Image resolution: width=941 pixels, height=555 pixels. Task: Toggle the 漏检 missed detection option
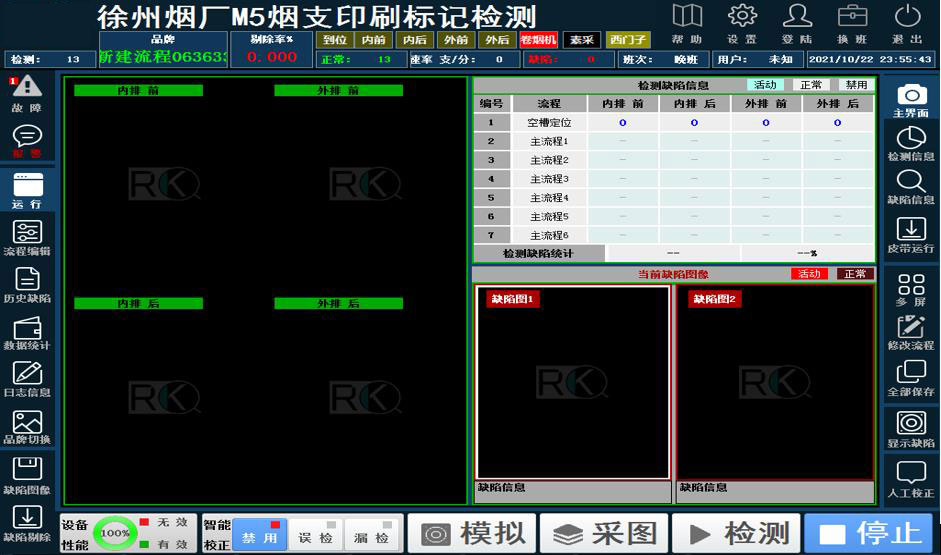372,535
